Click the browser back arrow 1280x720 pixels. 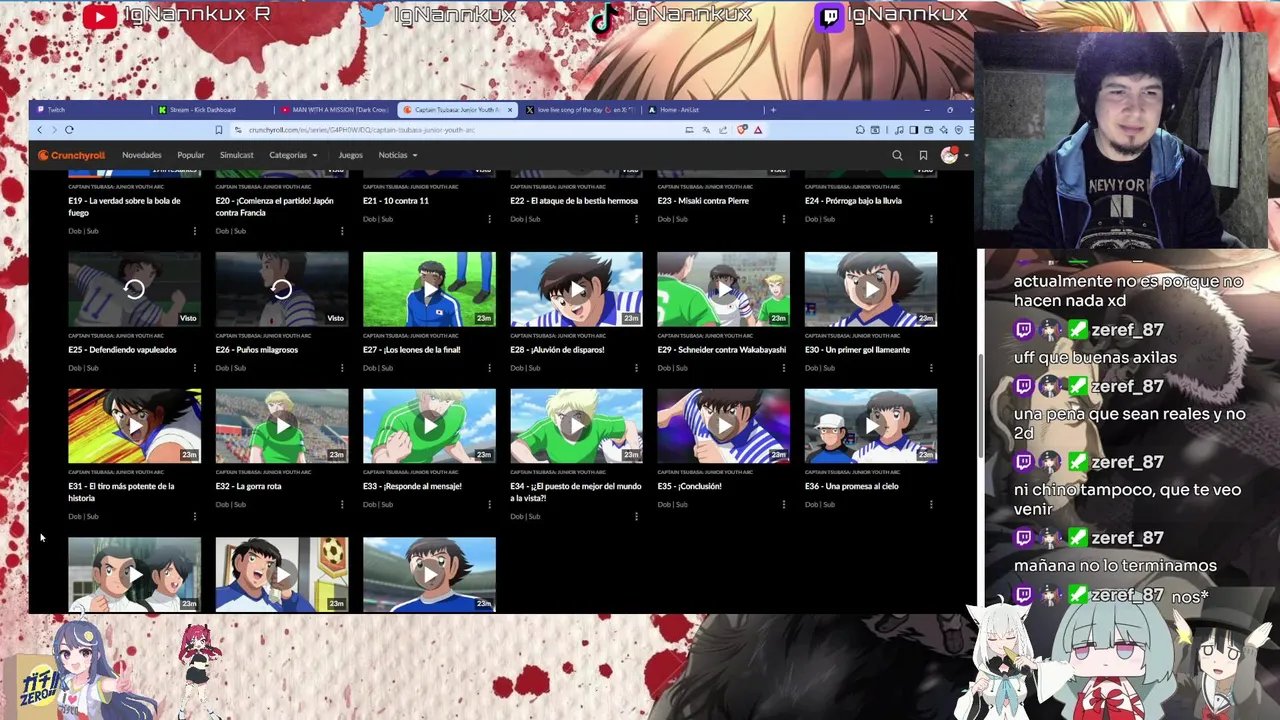tap(40, 130)
